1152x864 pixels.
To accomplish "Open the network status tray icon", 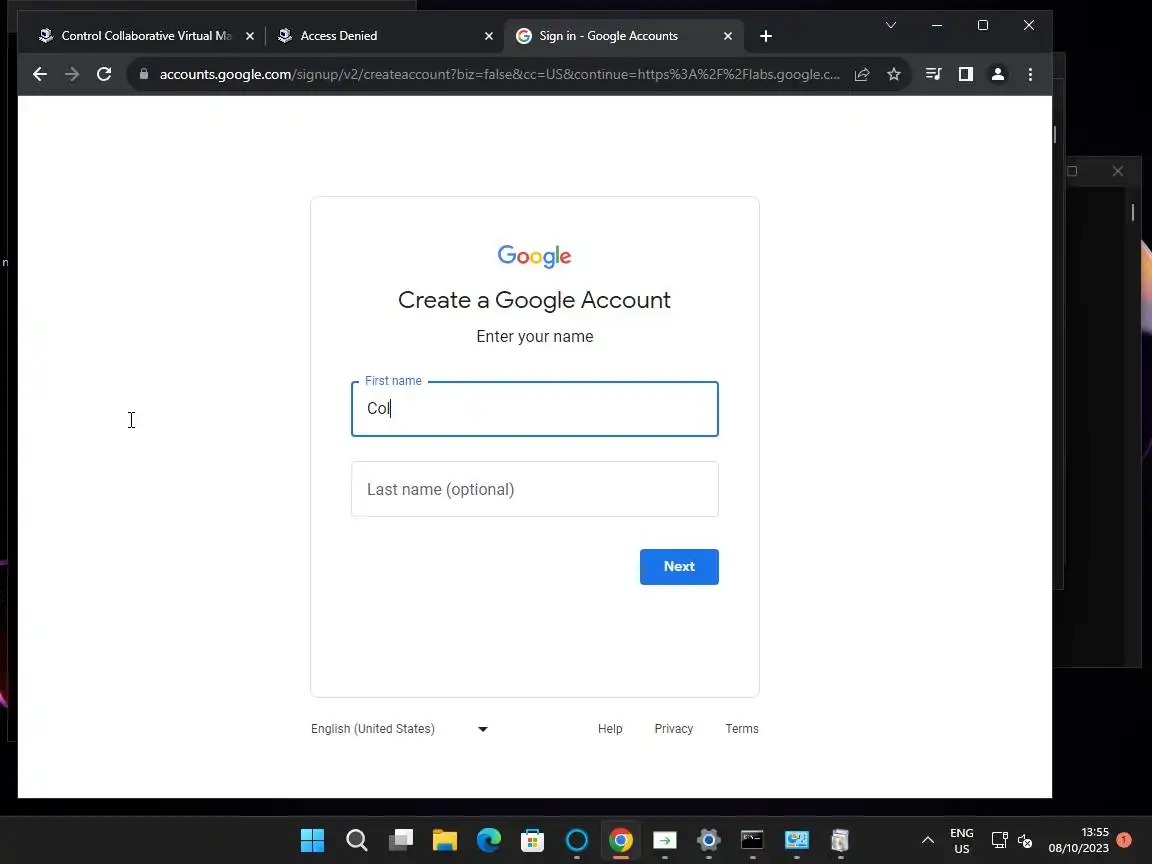I will point(999,840).
